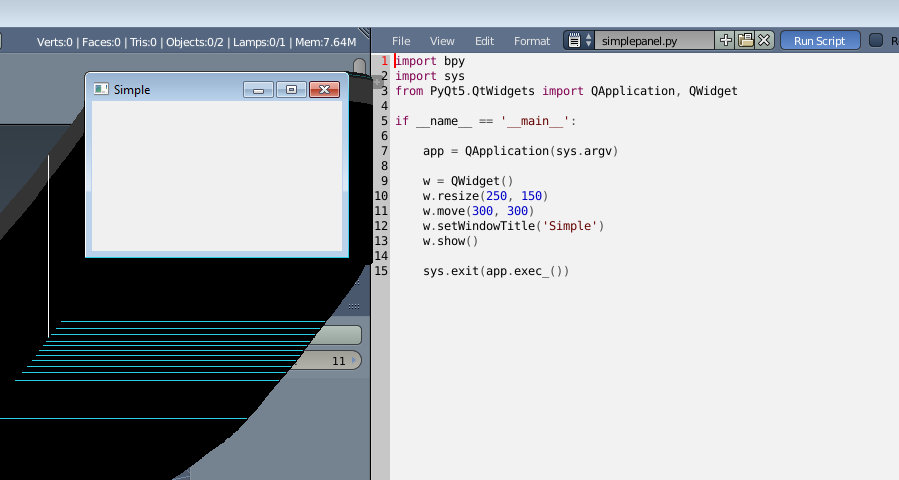This screenshot has width=899, height=480.
Task: Toggle the checkbox next to Run Script
Action: [x=876, y=41]
